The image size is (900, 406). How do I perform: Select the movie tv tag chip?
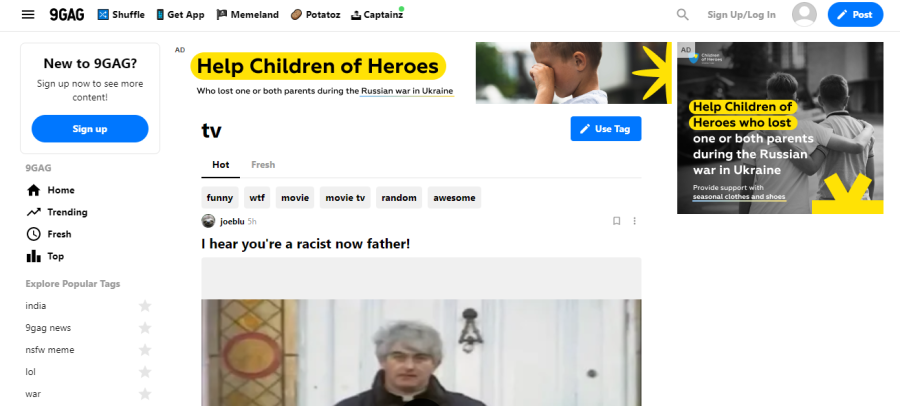345,198
